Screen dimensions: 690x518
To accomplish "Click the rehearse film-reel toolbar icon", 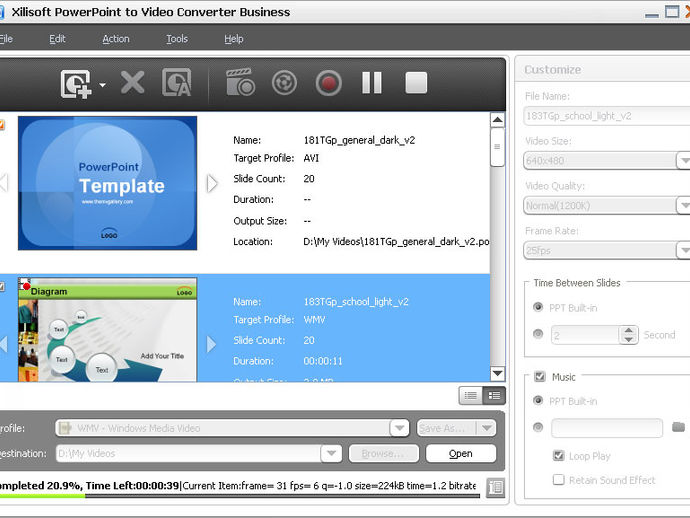I will tap(284, 83).
